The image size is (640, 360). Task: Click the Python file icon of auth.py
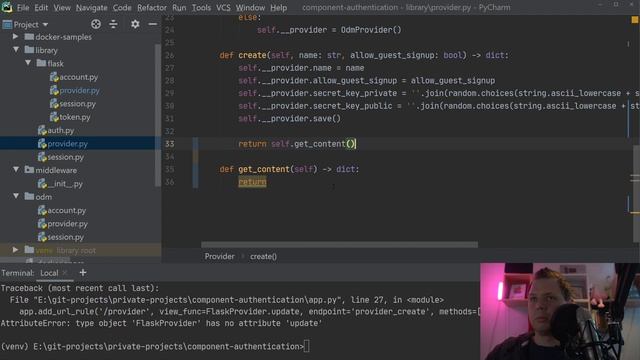(x=42, y=131)
